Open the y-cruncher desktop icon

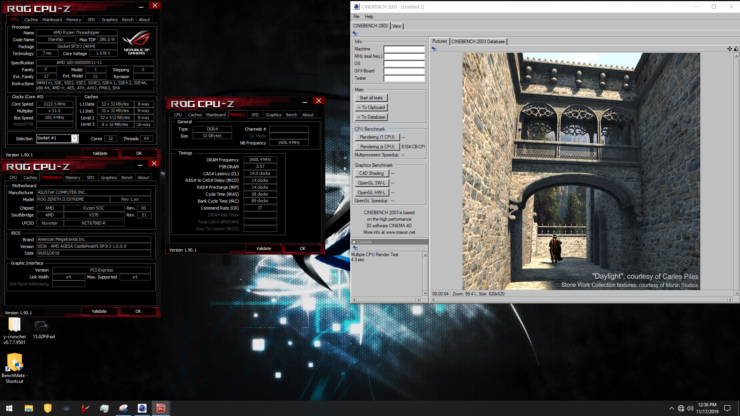[15, 327]
